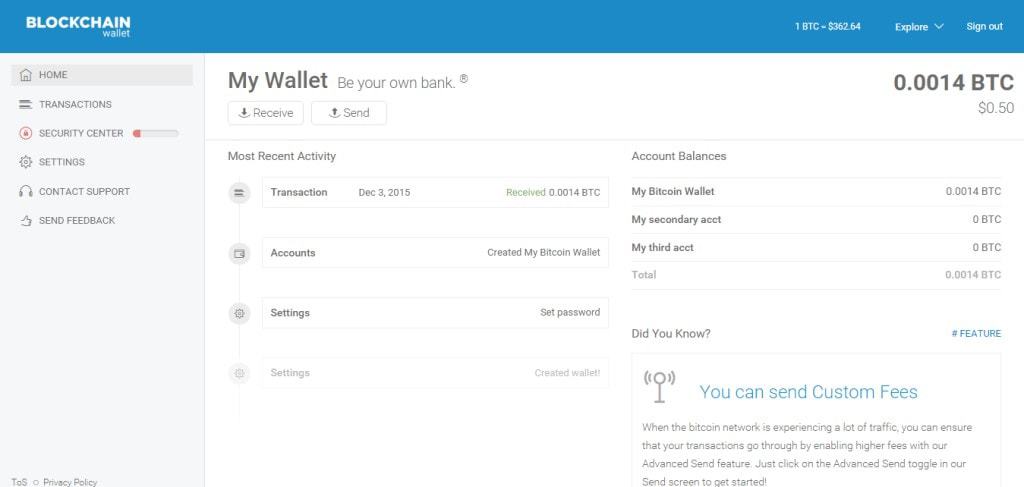The image size is (1024, 487).
Task: Click the Transactions list icon in sidebar
Action: [x=25, y=104]
